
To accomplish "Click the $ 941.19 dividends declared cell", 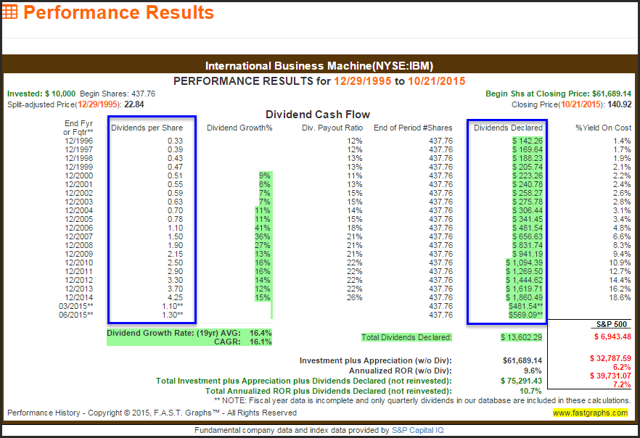I will click(528, 254).
